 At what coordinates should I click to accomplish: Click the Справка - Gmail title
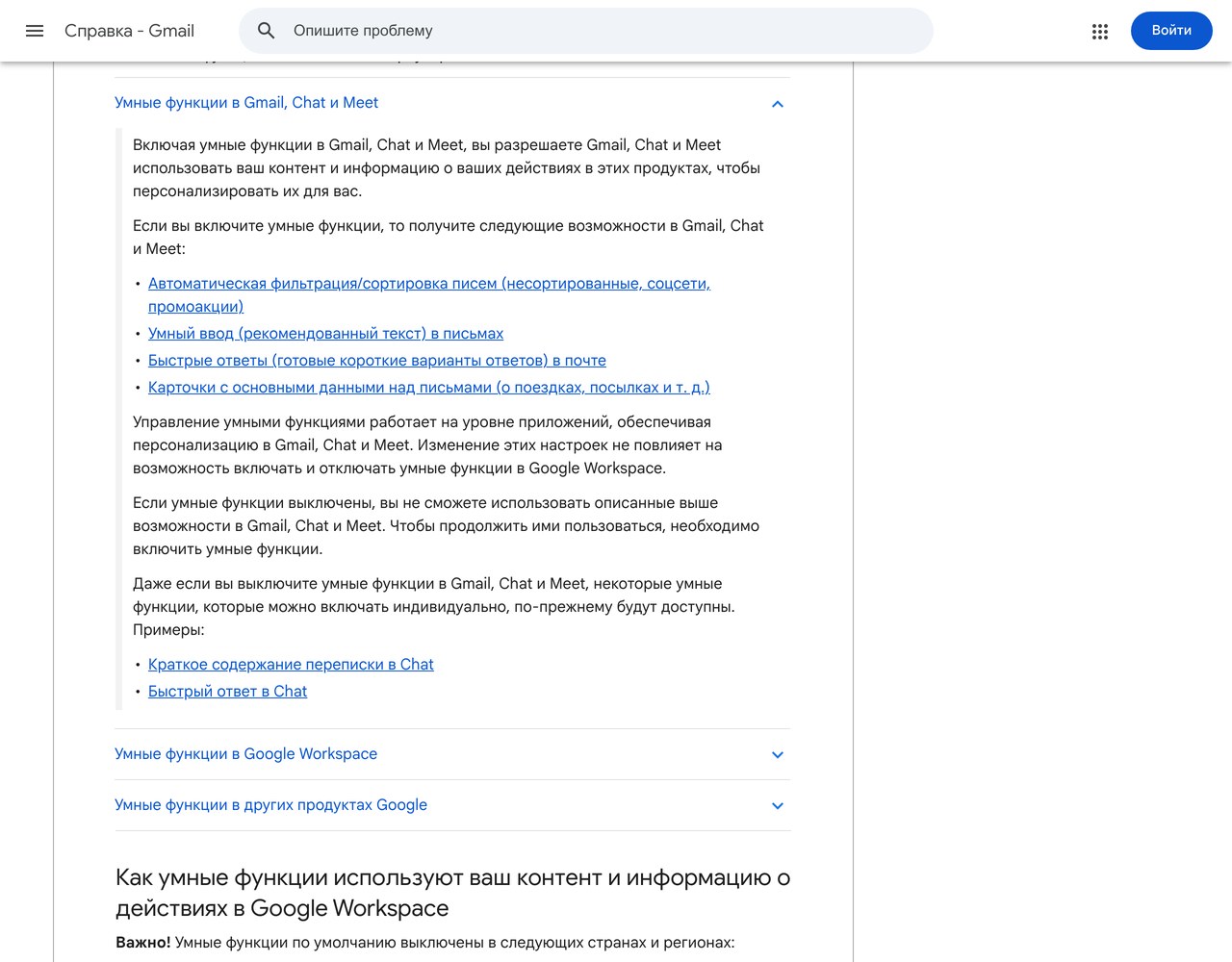point(129,31)
